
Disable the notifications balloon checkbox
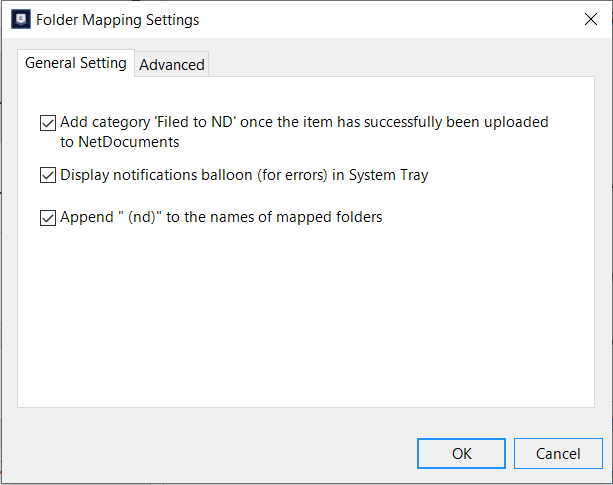coord(48,175)
